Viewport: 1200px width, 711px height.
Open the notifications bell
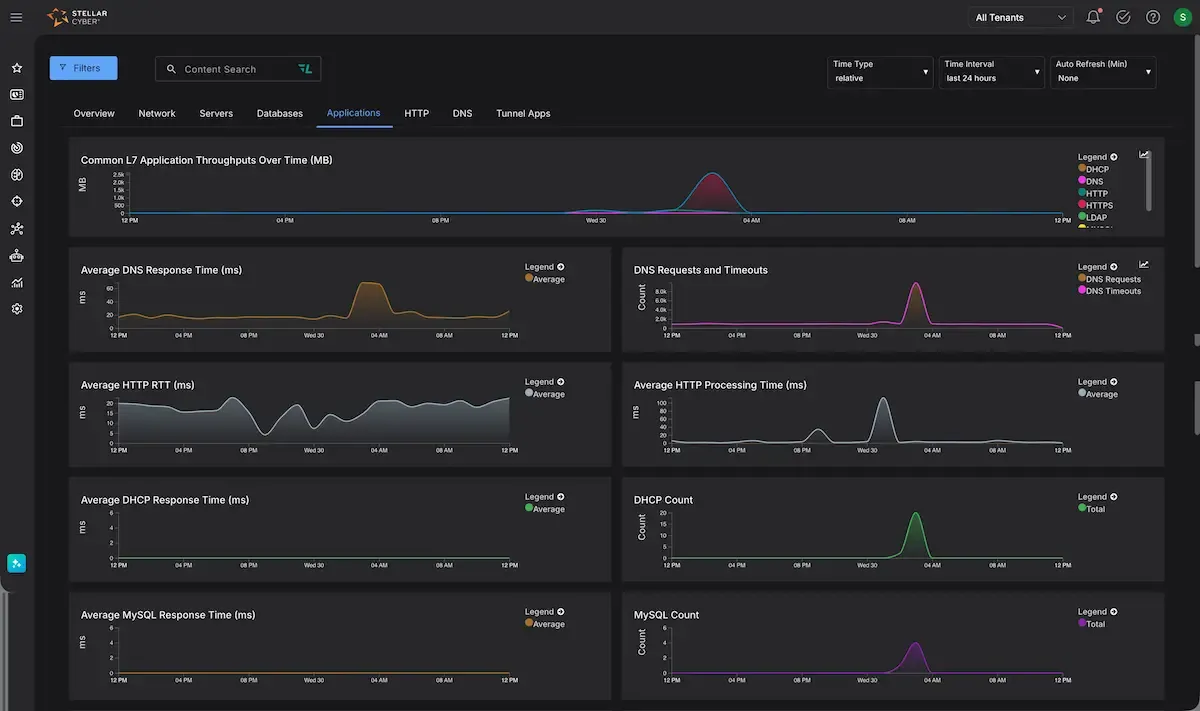1094,17
